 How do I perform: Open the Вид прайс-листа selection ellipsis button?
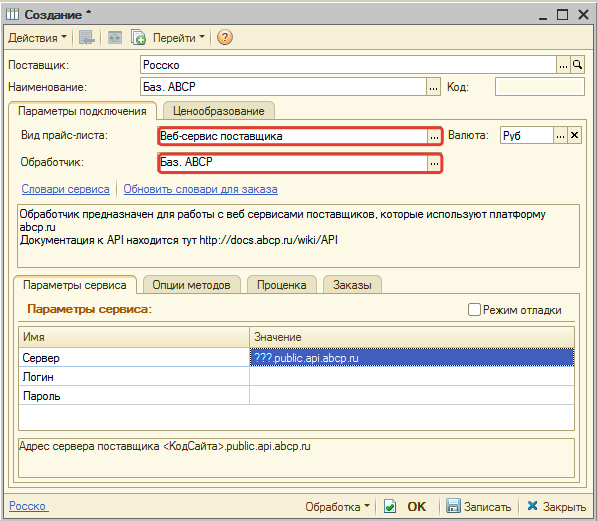pos(434,137)
